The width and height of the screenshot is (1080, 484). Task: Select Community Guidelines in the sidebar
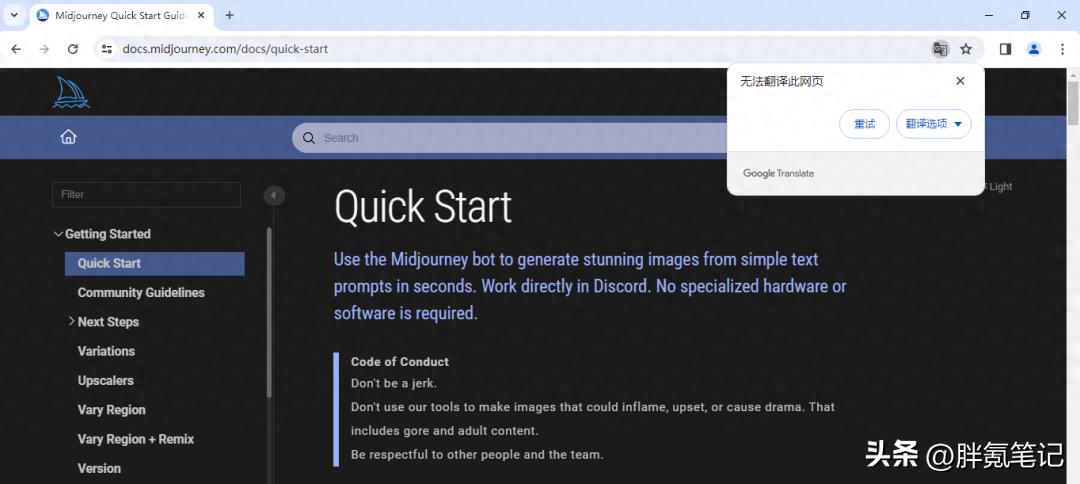[x=141, y=293]
